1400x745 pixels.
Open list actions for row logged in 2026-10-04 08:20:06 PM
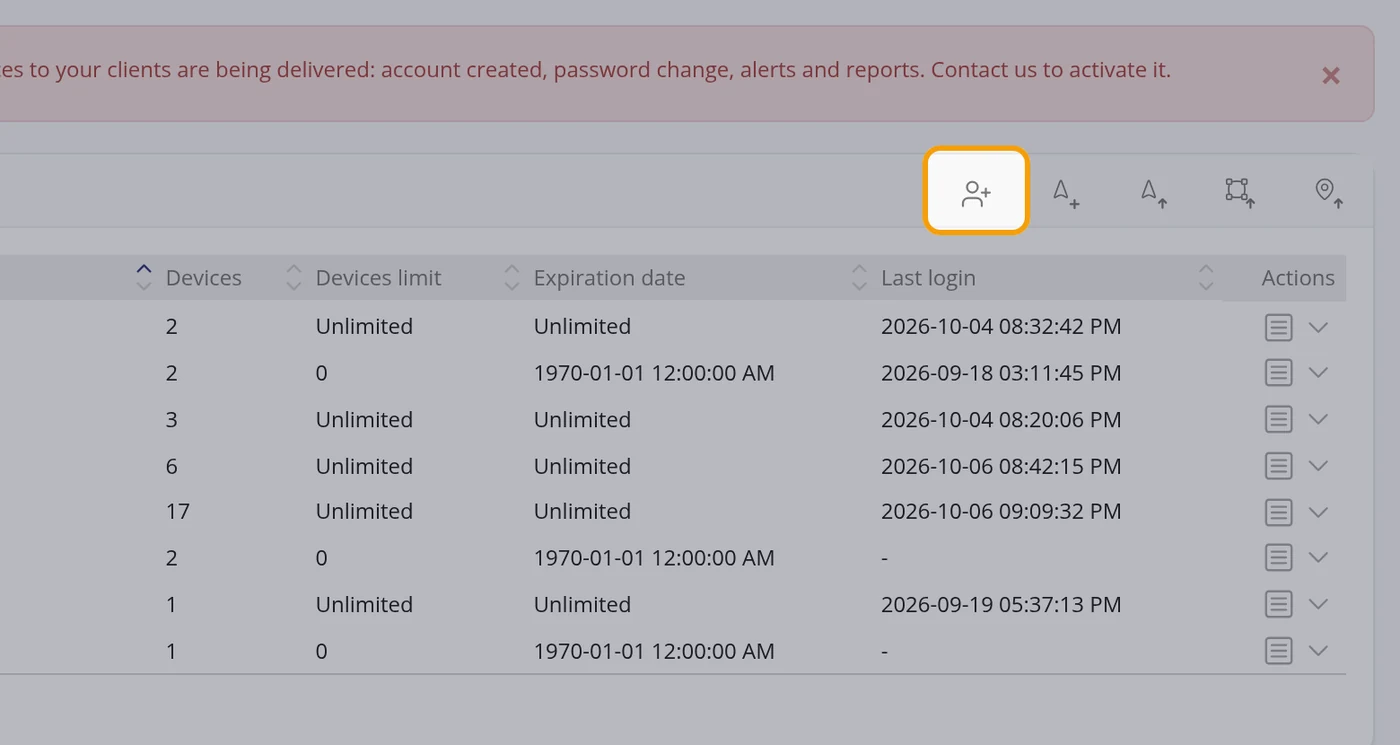1279,419
